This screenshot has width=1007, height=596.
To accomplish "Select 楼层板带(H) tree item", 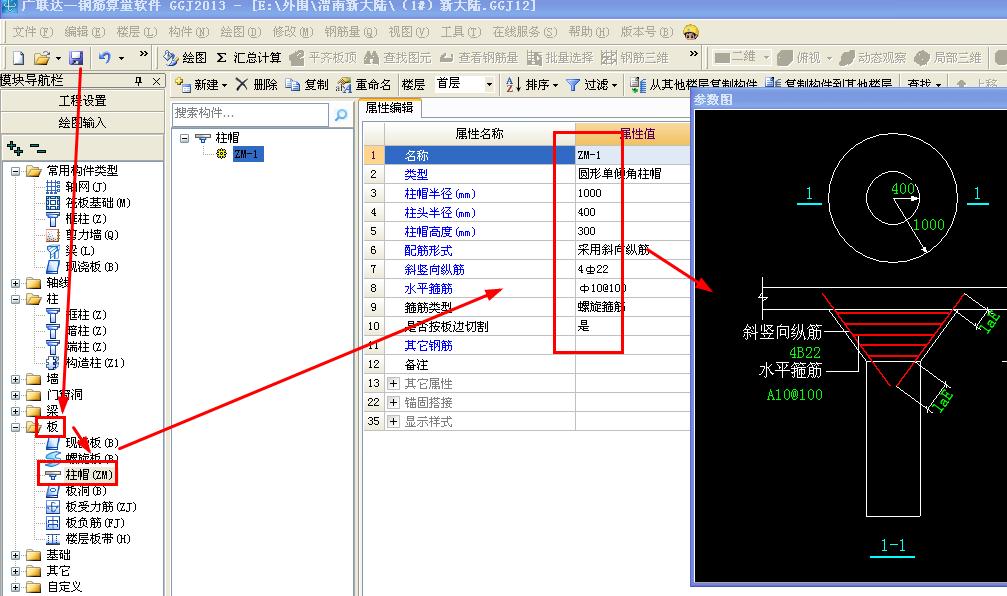I will pyautogui.click(x=98, y=539).
